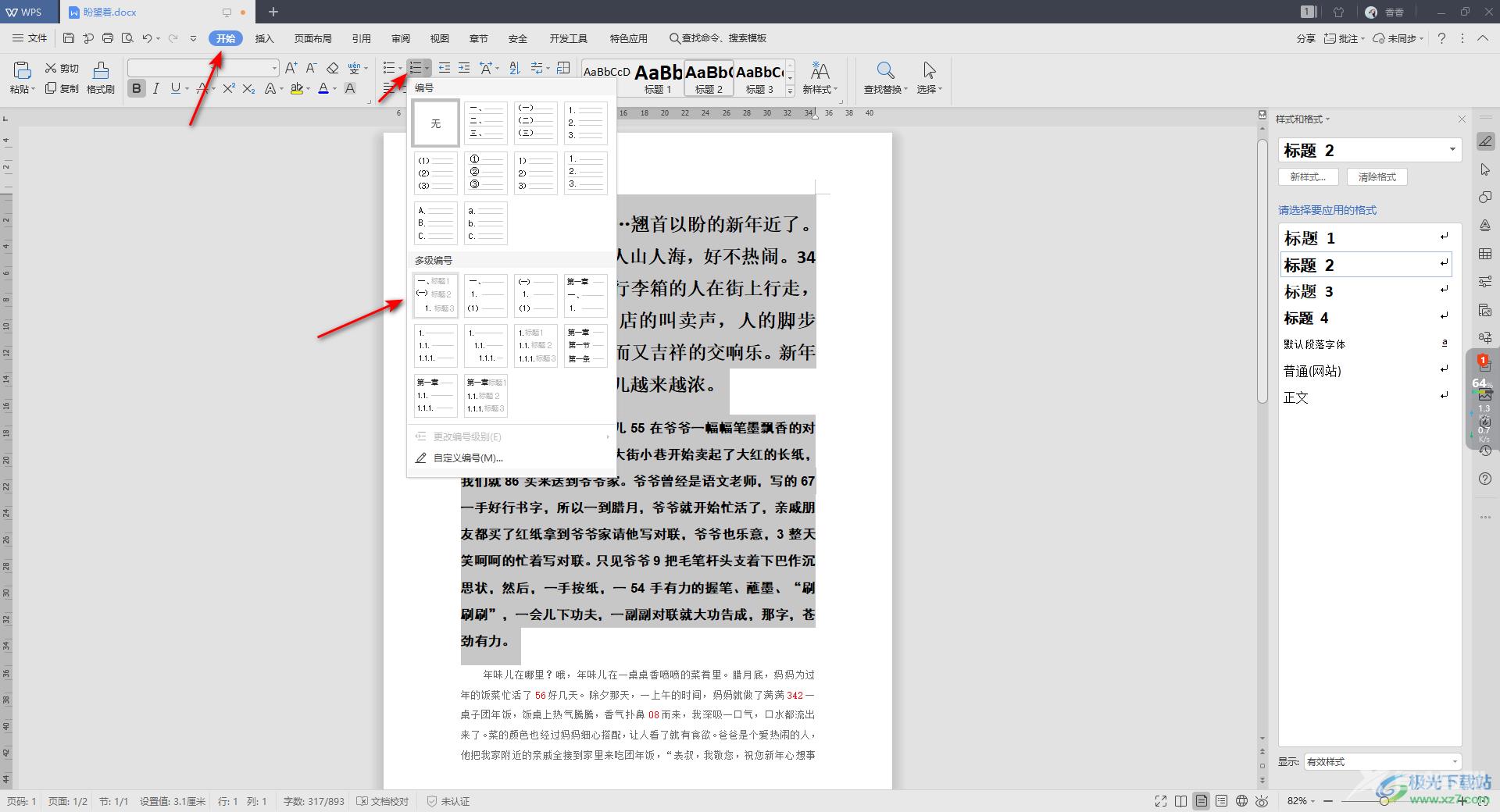The height and width of the screenshot is (812, 1500).
Task: Expand the styles gallery more arrow
Action: click(x=791, y=91)
